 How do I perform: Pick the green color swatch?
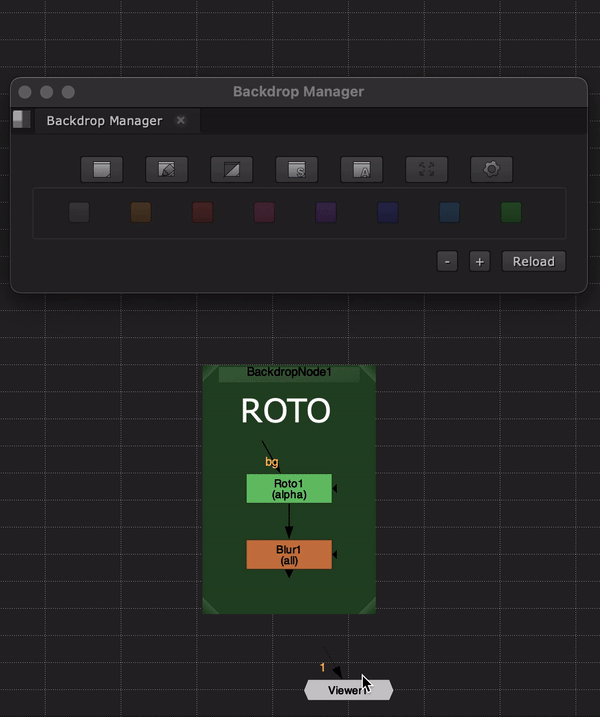(x=511, y=212)
